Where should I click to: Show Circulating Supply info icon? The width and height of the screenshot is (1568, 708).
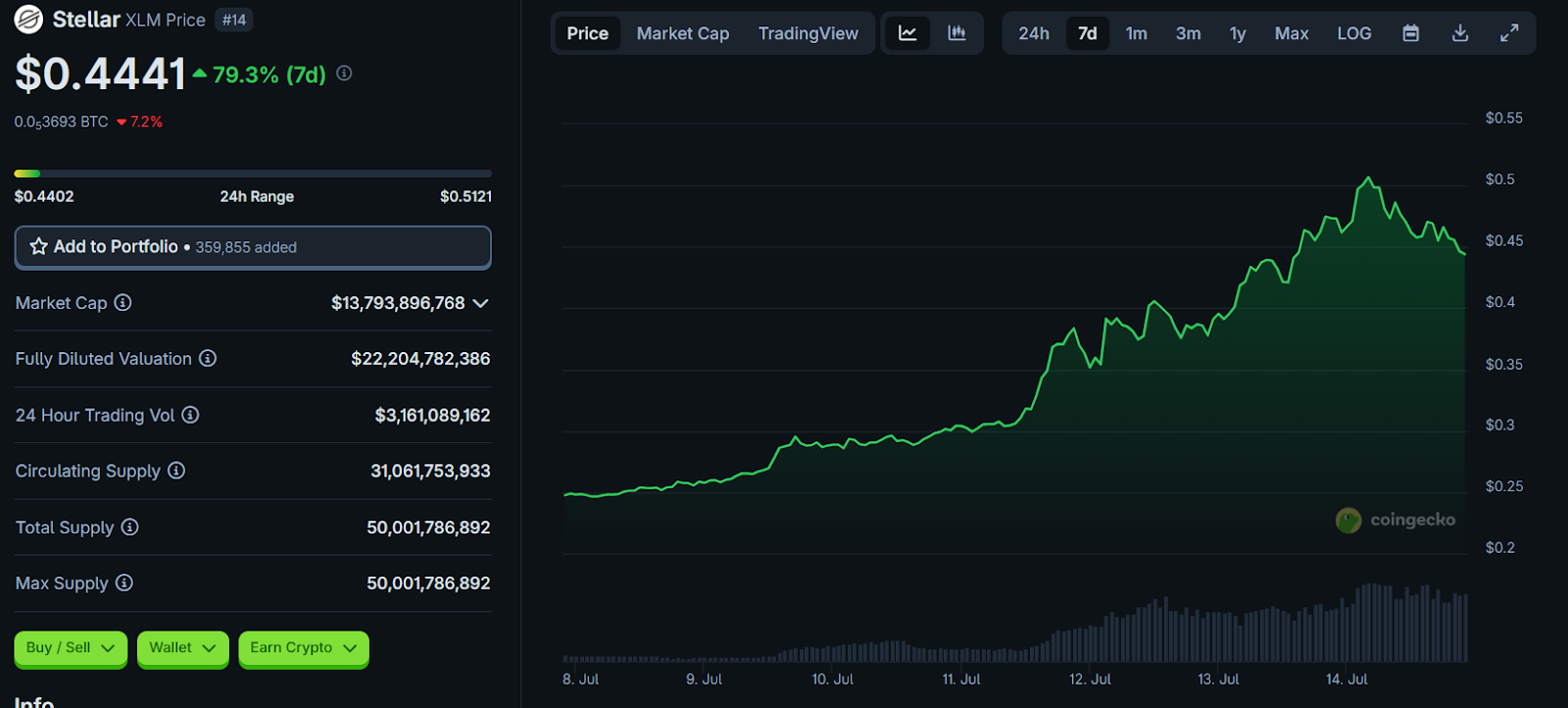[x=176, y=471]
